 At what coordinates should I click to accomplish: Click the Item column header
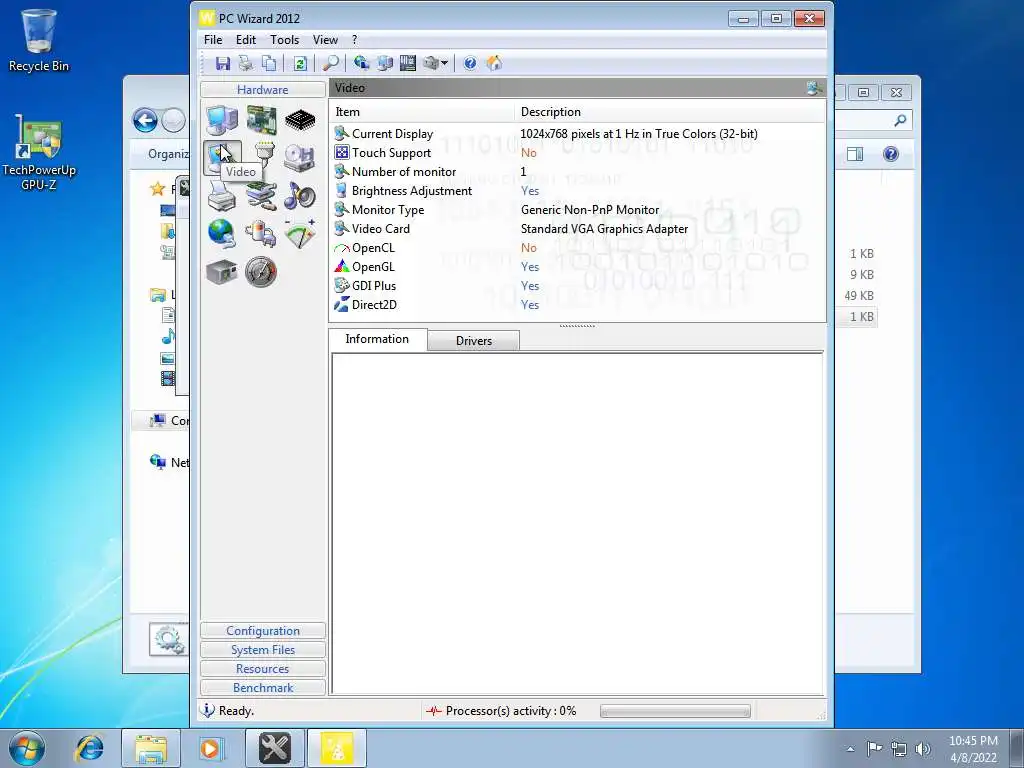422,112
